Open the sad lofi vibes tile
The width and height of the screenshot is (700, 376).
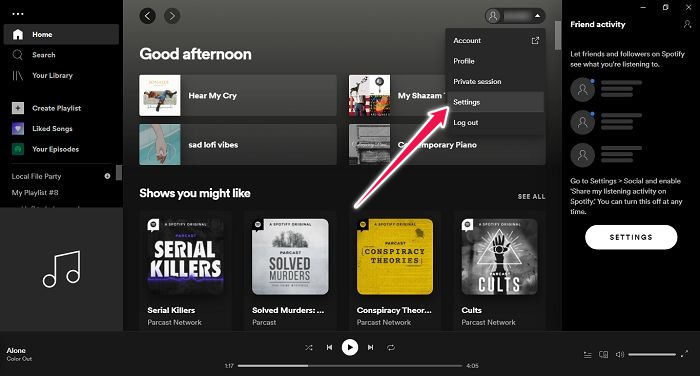[238, 145]
